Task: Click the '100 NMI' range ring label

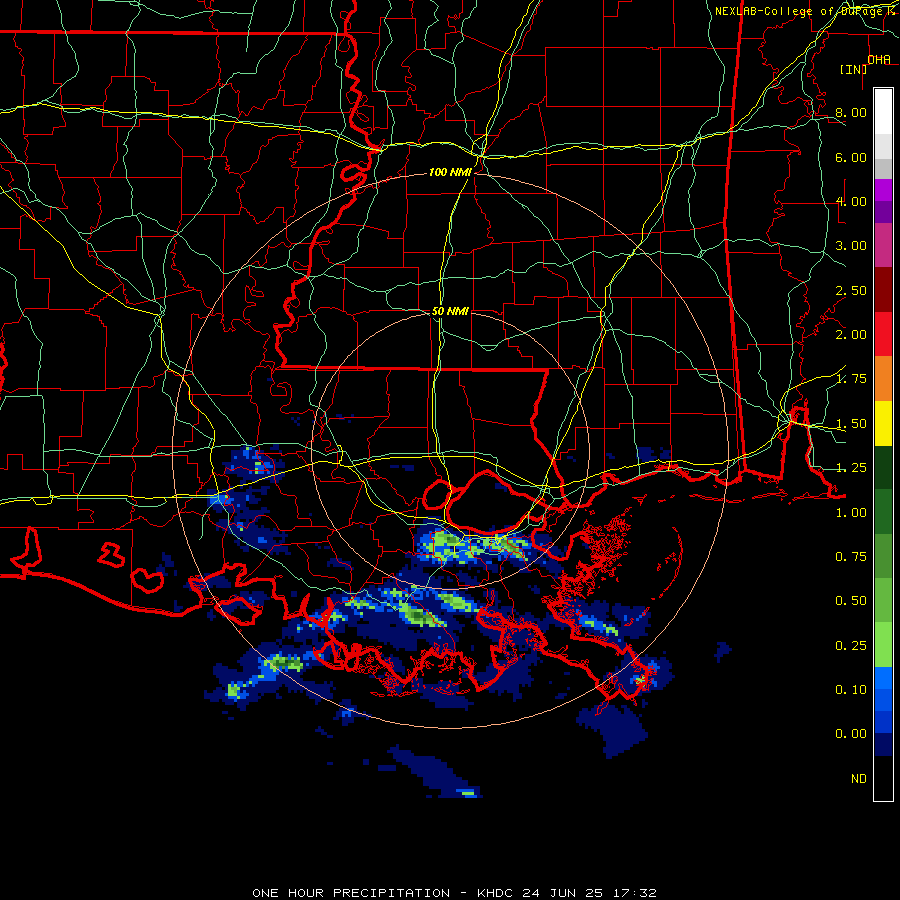Action: pyautogui.click(x=450, y=172)
